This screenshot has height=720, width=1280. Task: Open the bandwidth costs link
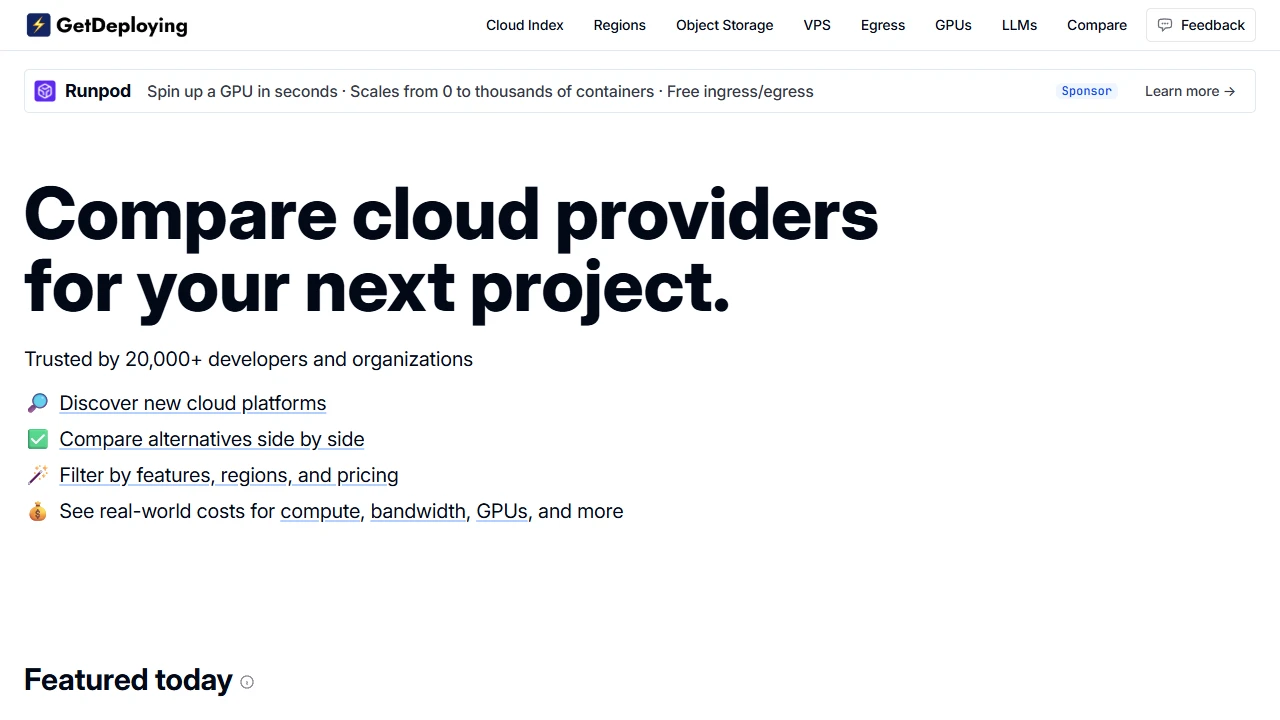point(418,511)
